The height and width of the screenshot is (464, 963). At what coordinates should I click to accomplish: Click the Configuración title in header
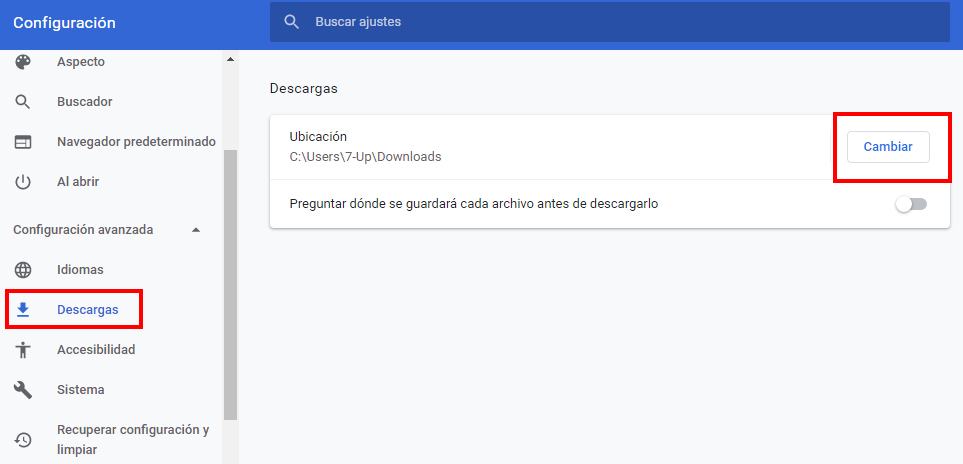(x=64, y=23)
